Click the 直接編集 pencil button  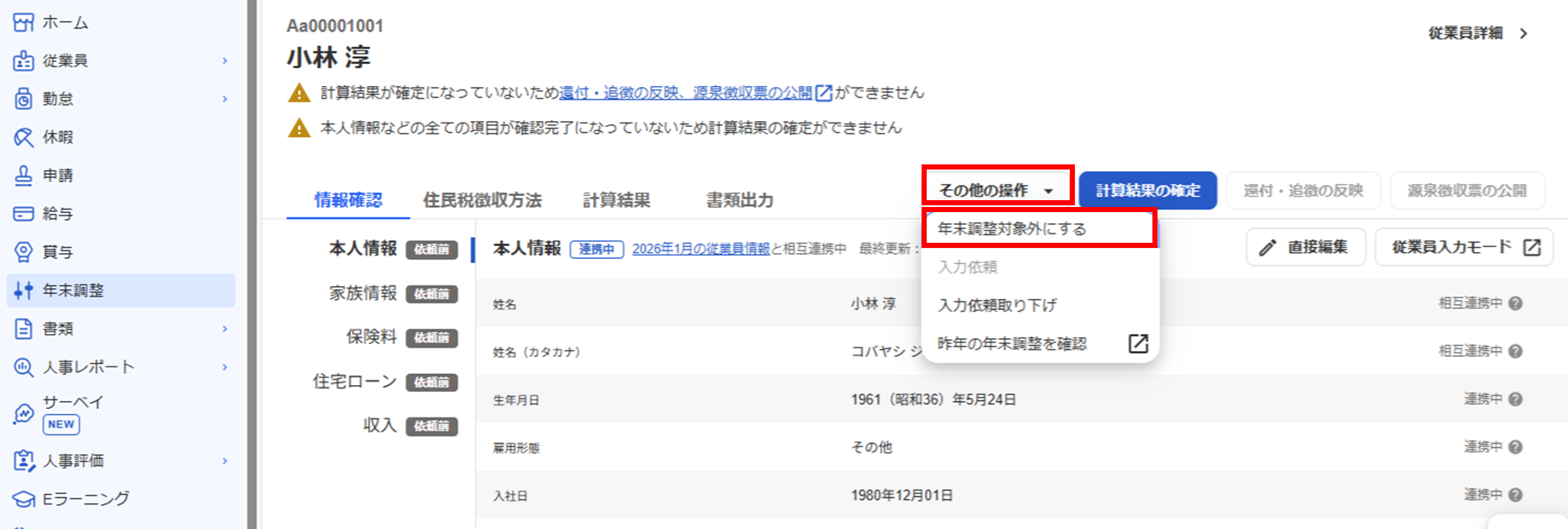coord(1305,247)
